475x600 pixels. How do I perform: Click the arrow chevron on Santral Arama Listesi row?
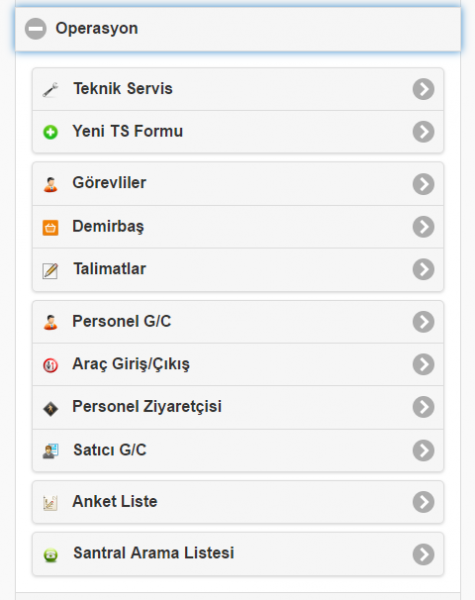pyautogui.click(x=423, y=554)
